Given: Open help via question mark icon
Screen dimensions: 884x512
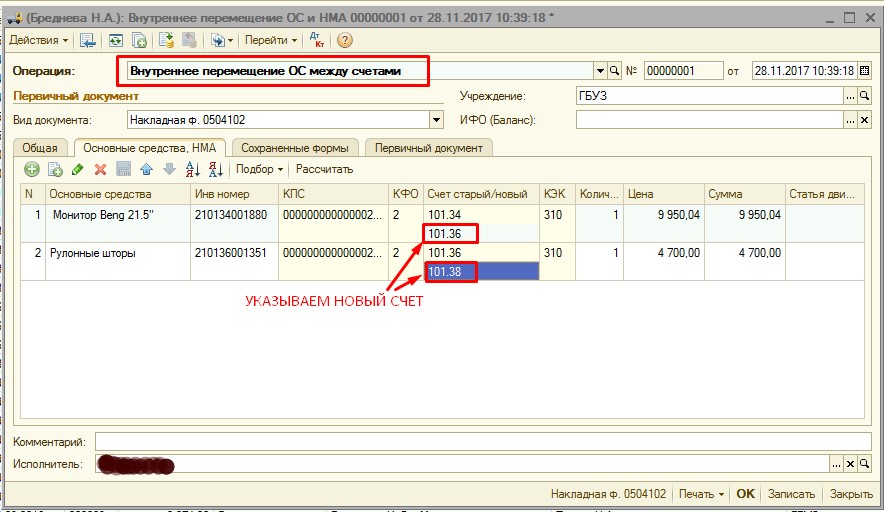Looking at the screenshot, I should (x=345, y=40).
